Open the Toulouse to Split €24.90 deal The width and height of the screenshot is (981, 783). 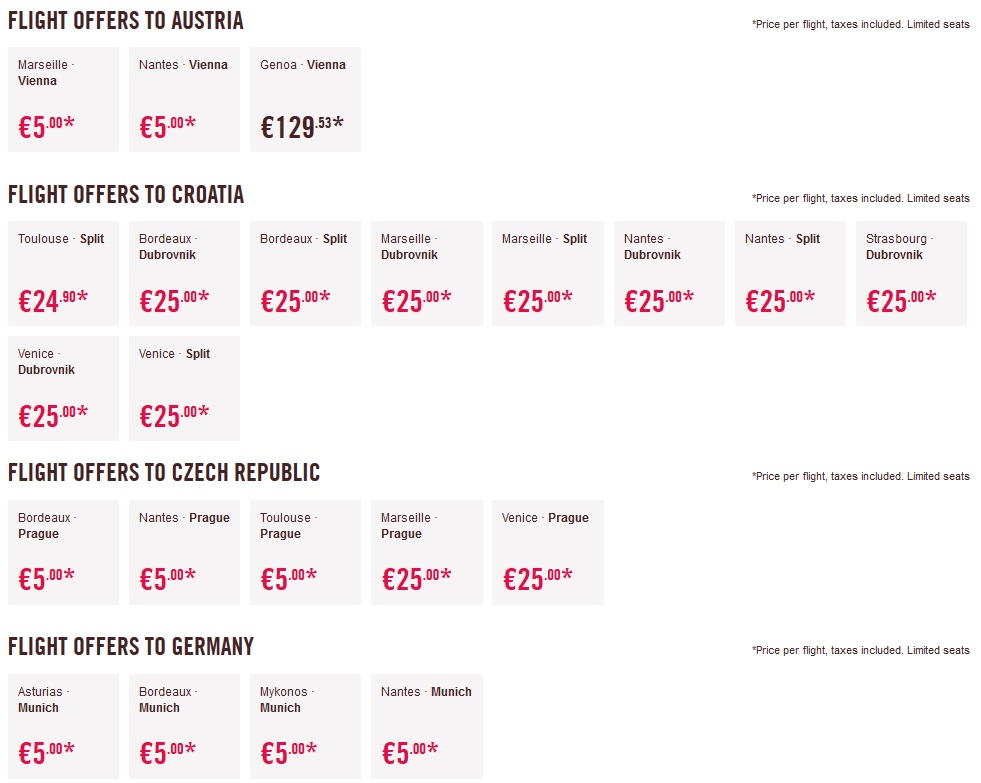[x=63, y=273]
